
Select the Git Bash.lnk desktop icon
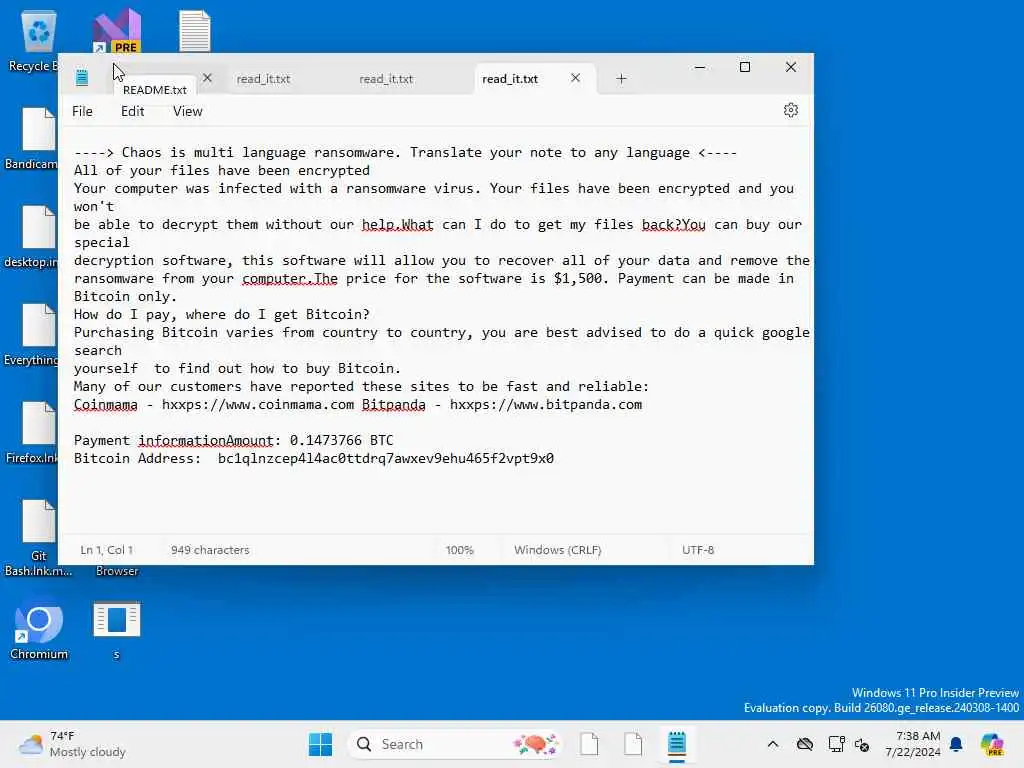tap(38, 537)
